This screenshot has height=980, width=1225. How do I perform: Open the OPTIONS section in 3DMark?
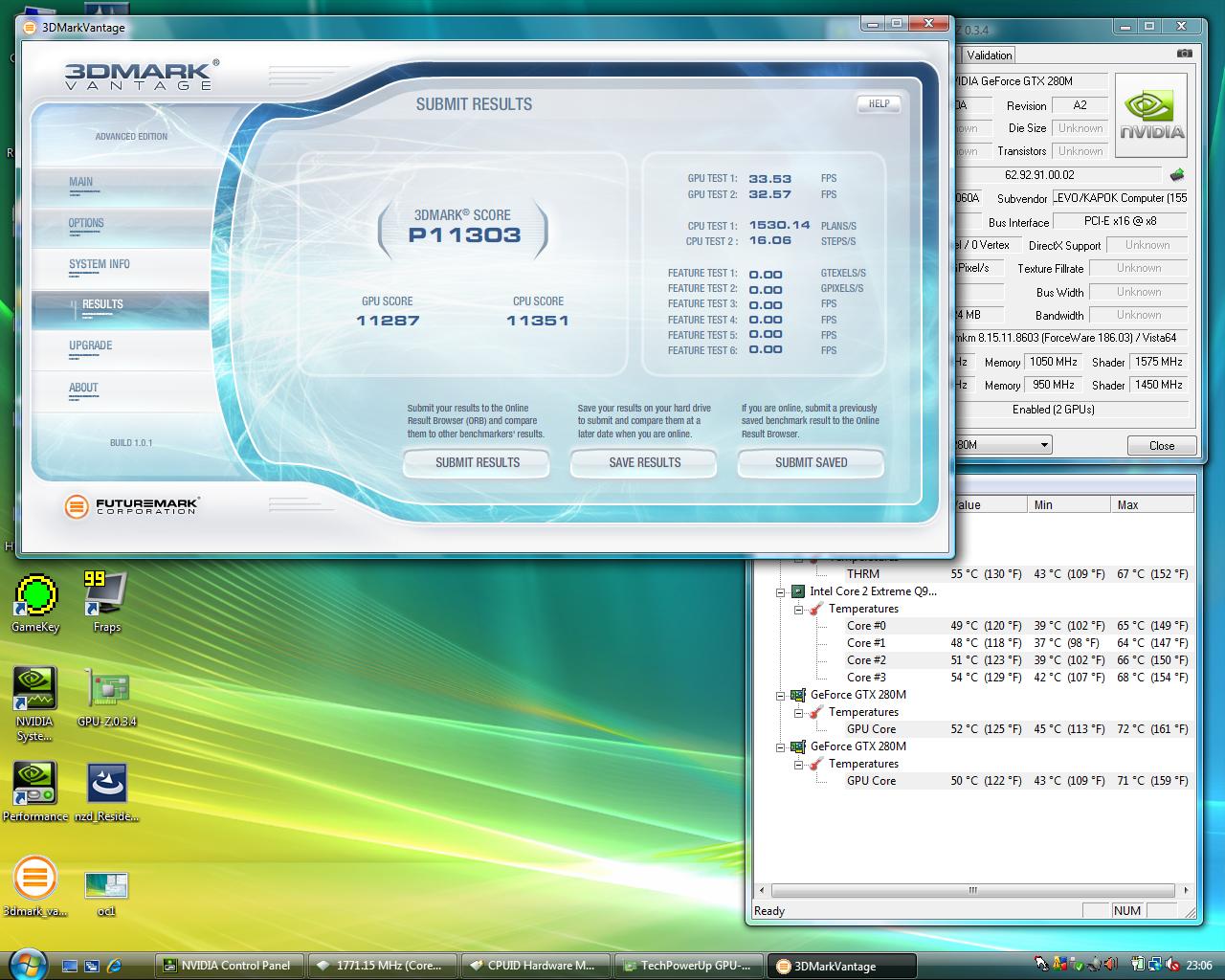coord(121,227)
